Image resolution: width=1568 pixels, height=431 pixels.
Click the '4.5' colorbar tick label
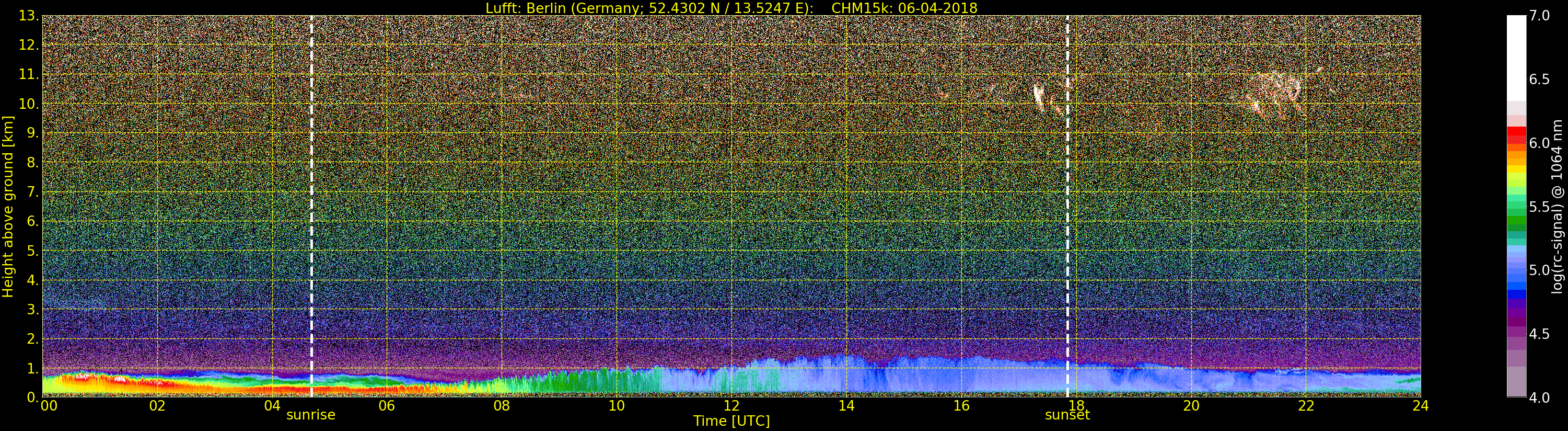coord(1539,334)
